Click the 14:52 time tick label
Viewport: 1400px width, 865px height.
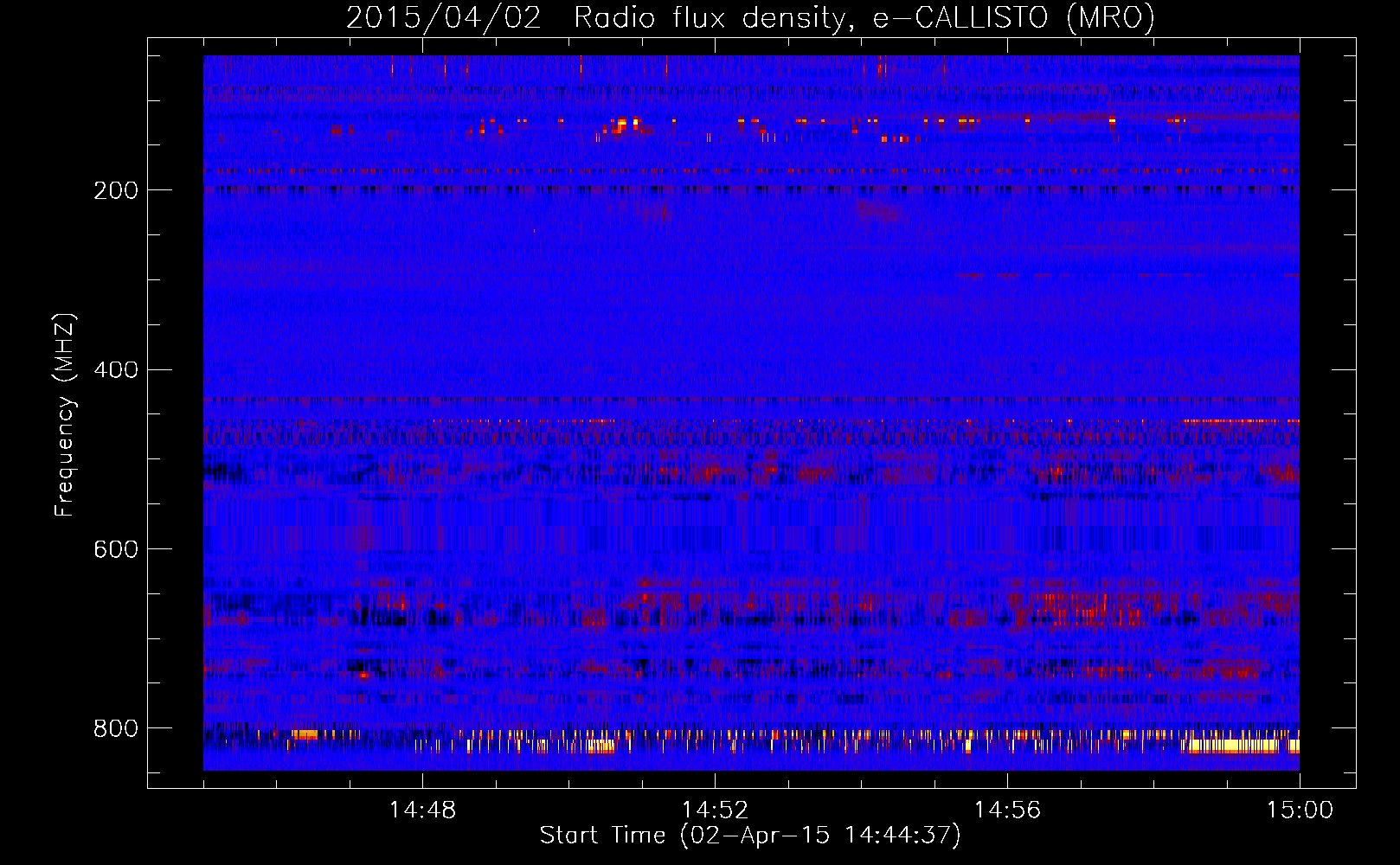point(715,811)
